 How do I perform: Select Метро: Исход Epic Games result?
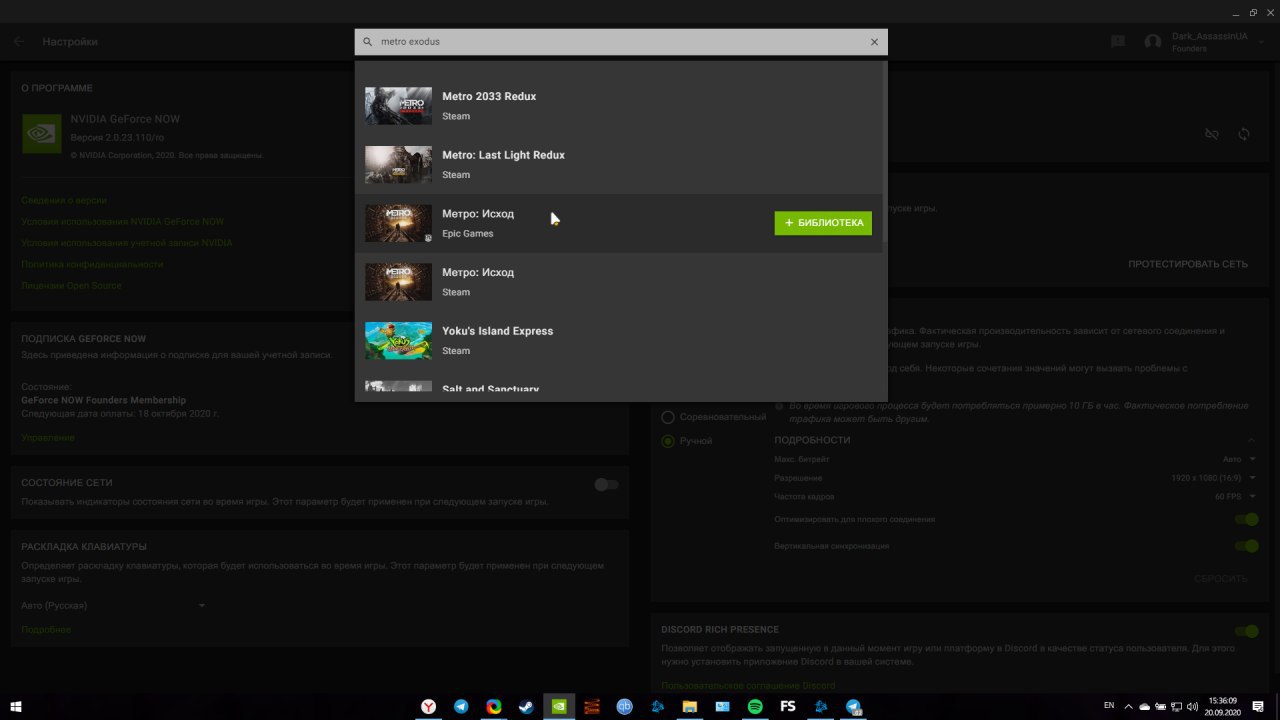click(x=621, y=223)
